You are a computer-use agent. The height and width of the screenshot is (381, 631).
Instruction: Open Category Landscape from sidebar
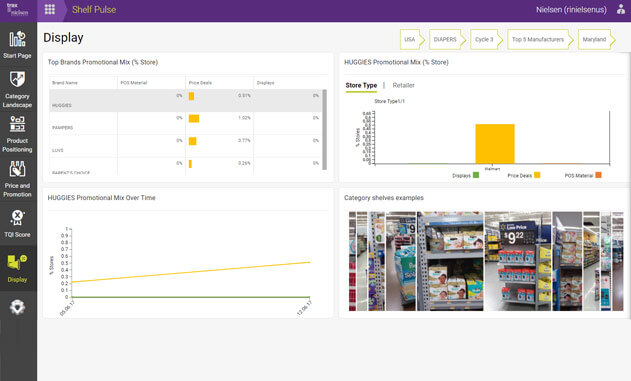click(17, 89)
